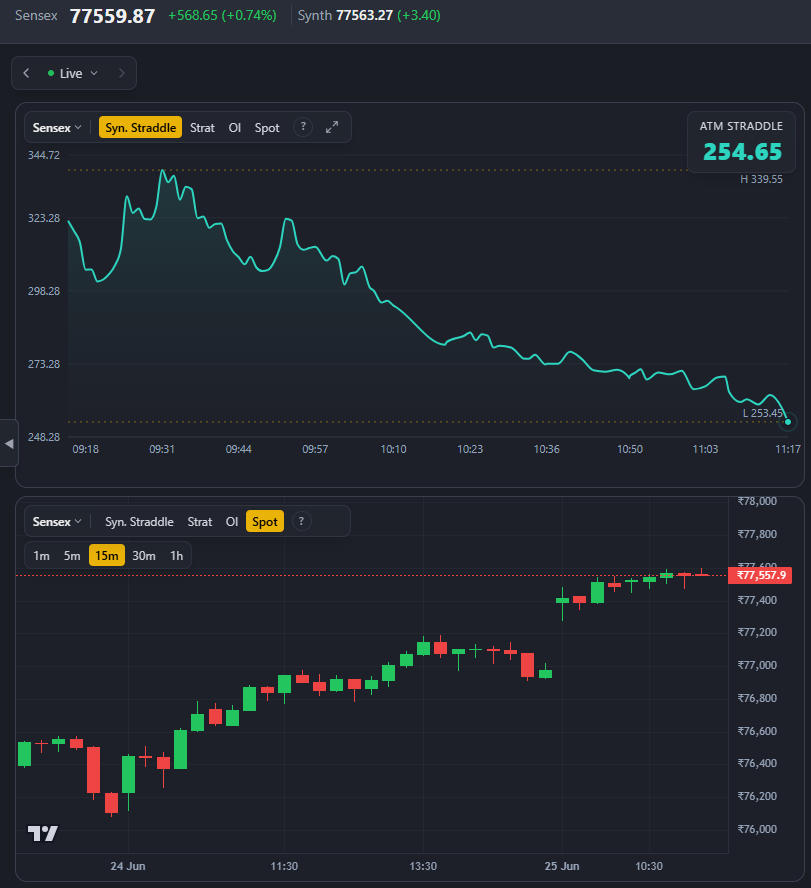Set candle interval to 5m
Screen dimensions: 811x888
point(72,556)
